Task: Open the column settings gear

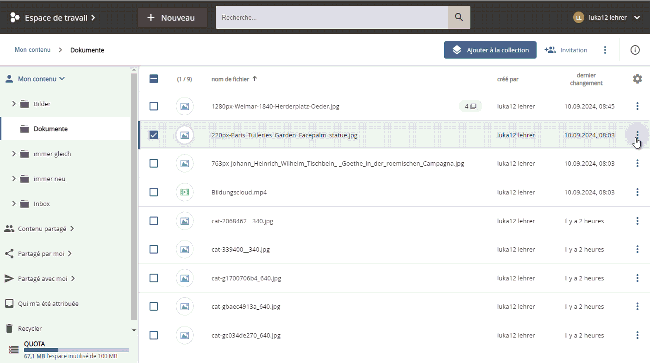Action: click(637, 79)
